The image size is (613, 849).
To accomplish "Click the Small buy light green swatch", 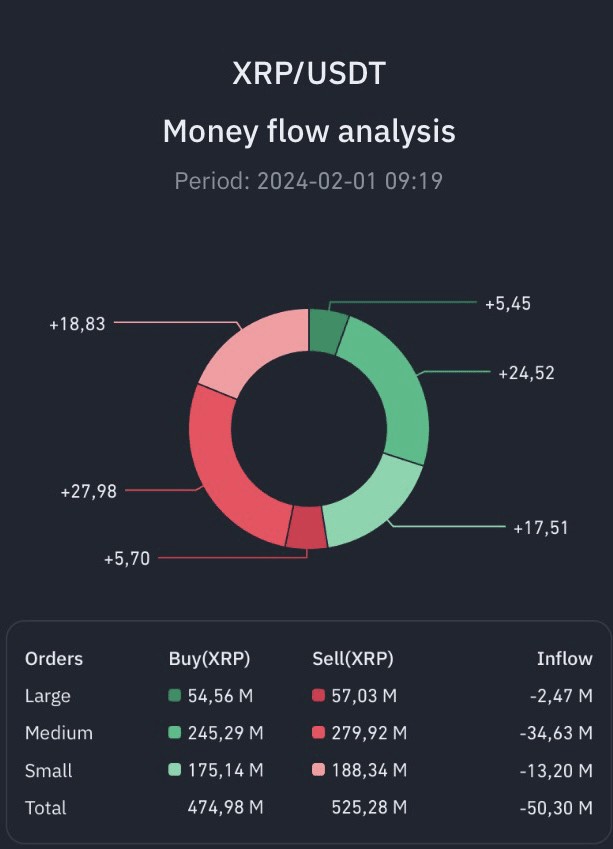I will point(175,770).
